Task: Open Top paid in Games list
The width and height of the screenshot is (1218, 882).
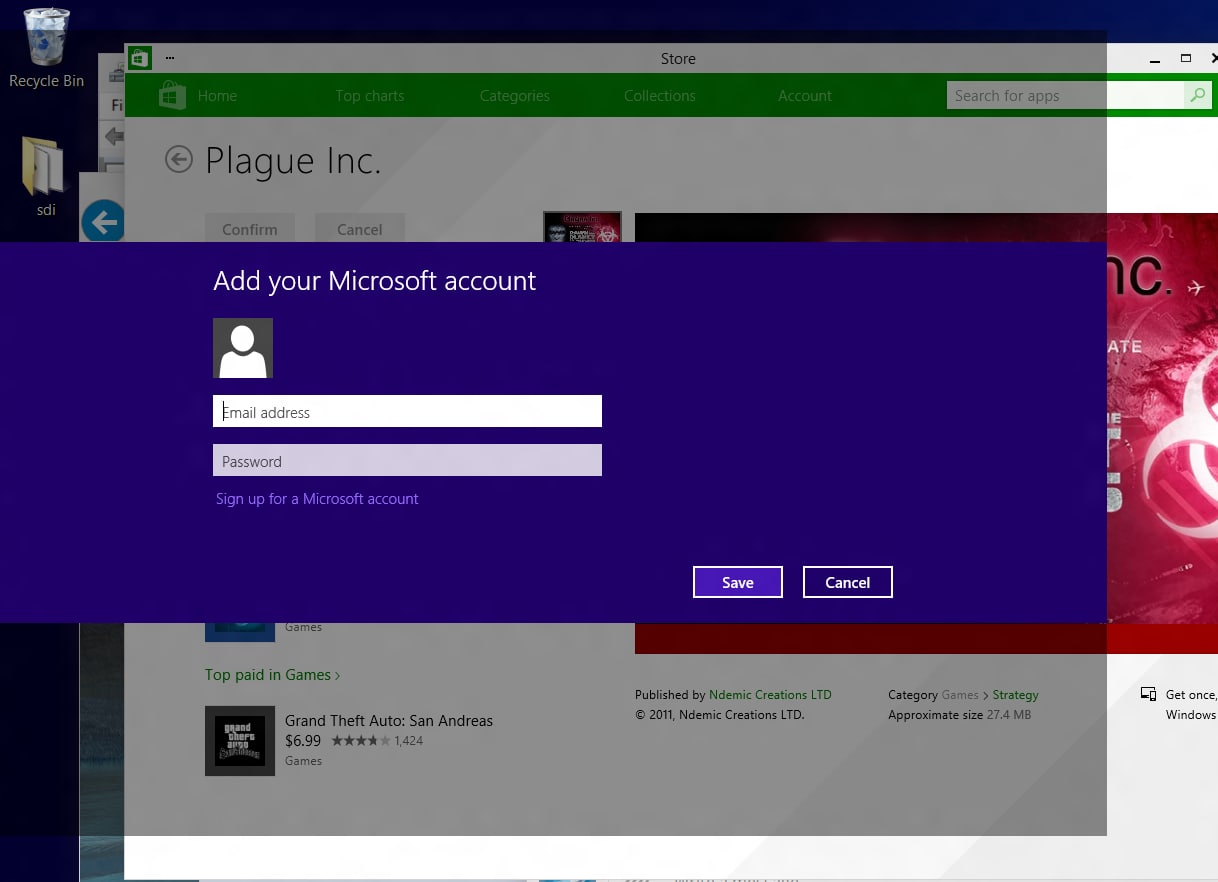Action: point(272,675)
